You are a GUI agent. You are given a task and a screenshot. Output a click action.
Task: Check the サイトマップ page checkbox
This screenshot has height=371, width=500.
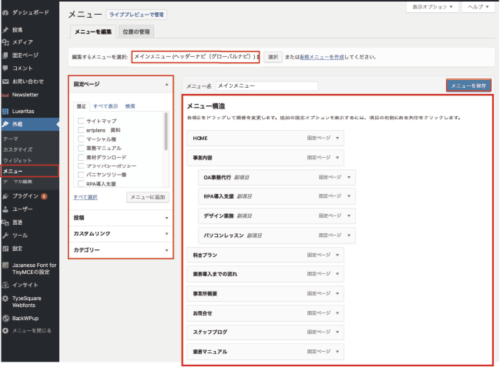click(x=81, y=121)
